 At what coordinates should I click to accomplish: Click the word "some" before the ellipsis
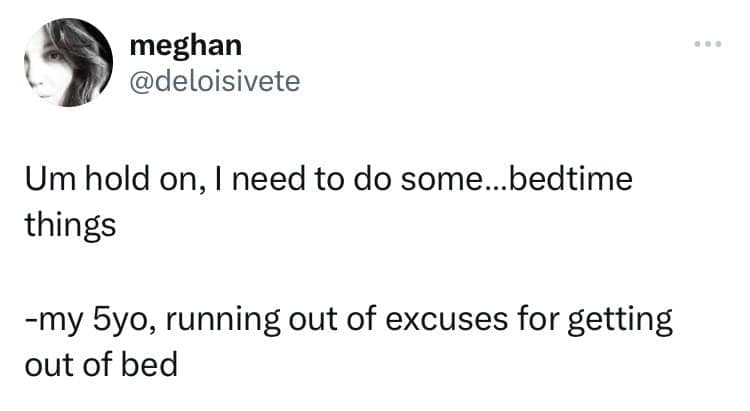coord(435,183)
